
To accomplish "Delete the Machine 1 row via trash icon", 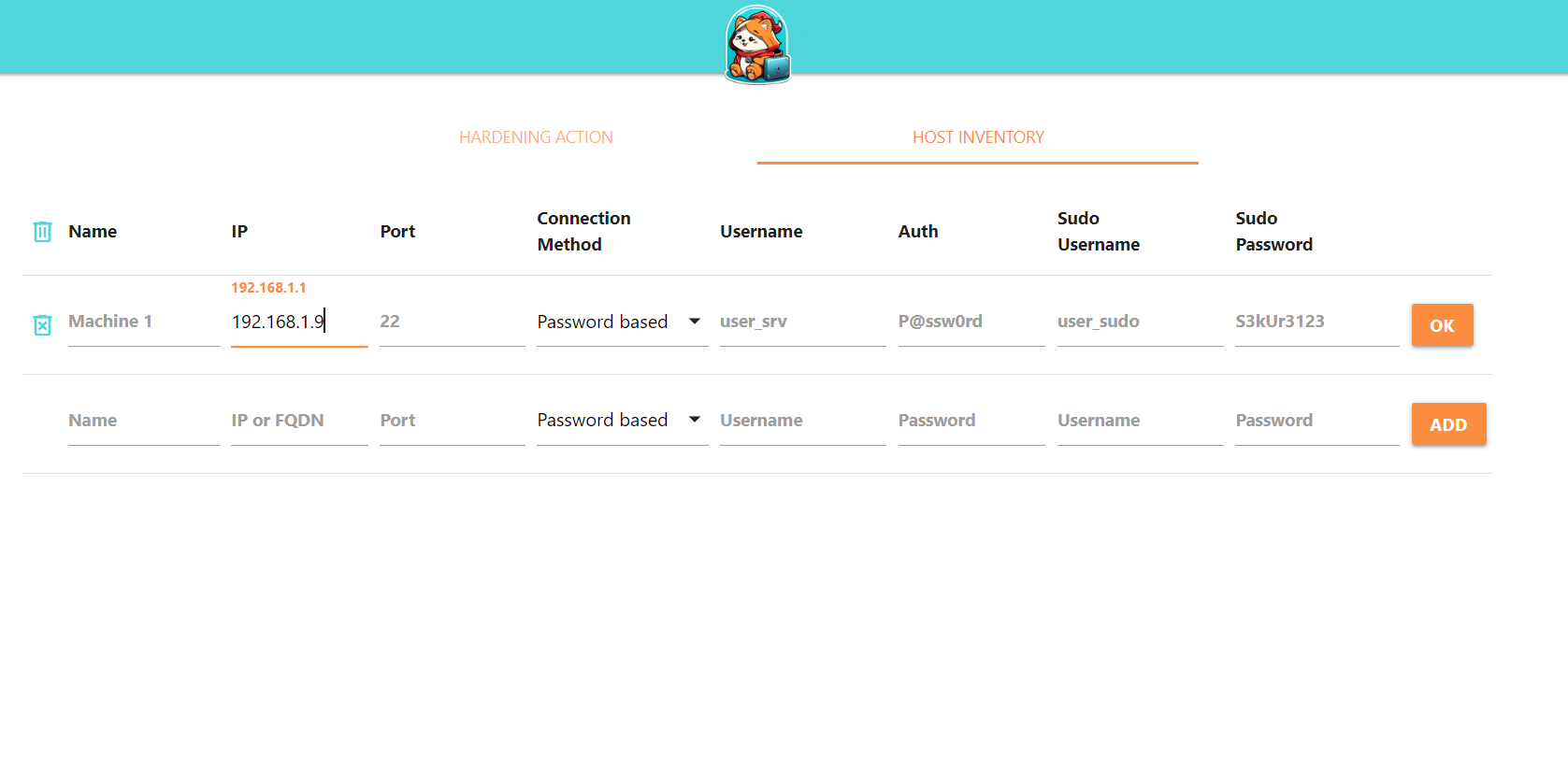I will 42,325.
